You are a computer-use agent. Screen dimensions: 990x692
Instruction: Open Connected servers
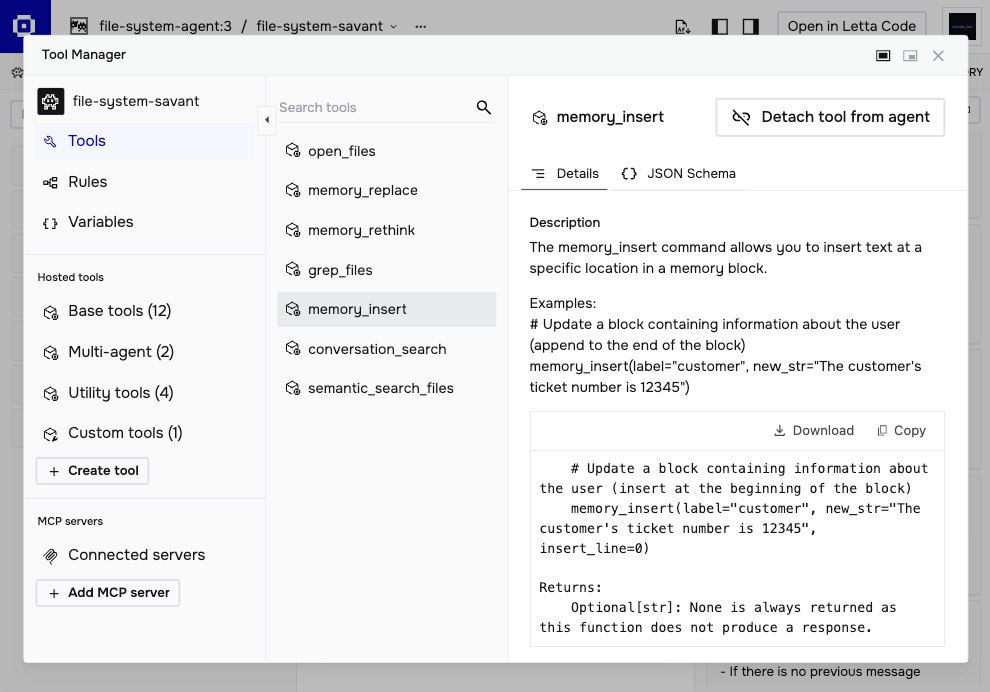coord(145,555)
